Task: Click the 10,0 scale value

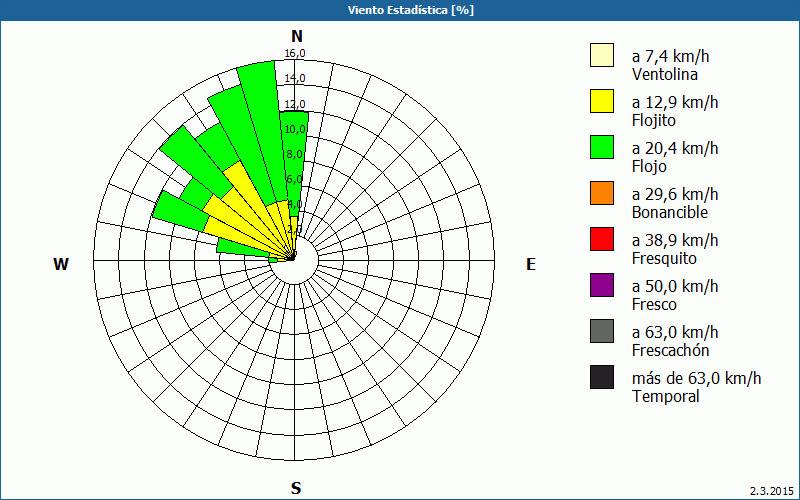Action: click(295, 130)
